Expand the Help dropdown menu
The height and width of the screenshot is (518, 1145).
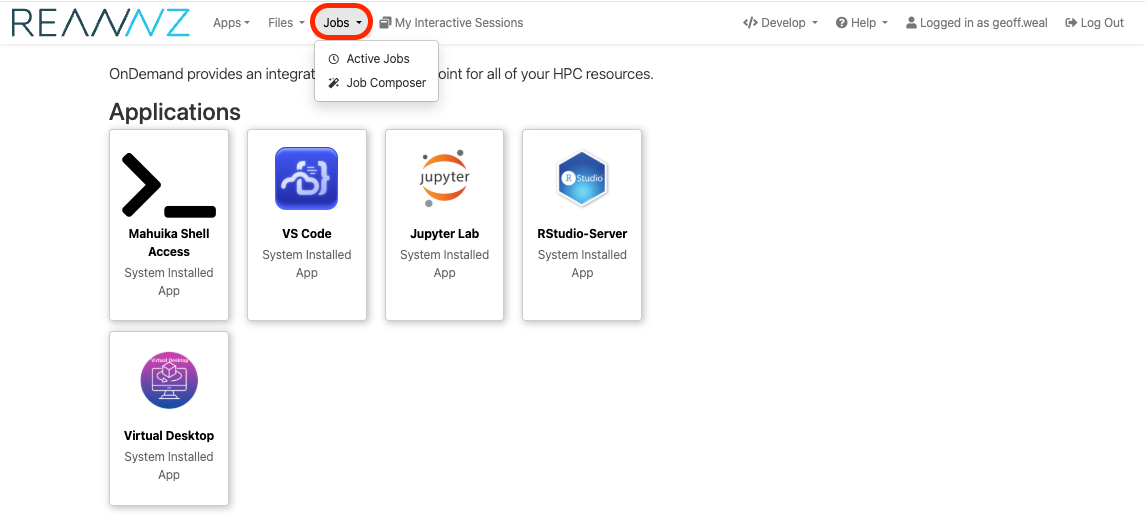coord(862,23)
